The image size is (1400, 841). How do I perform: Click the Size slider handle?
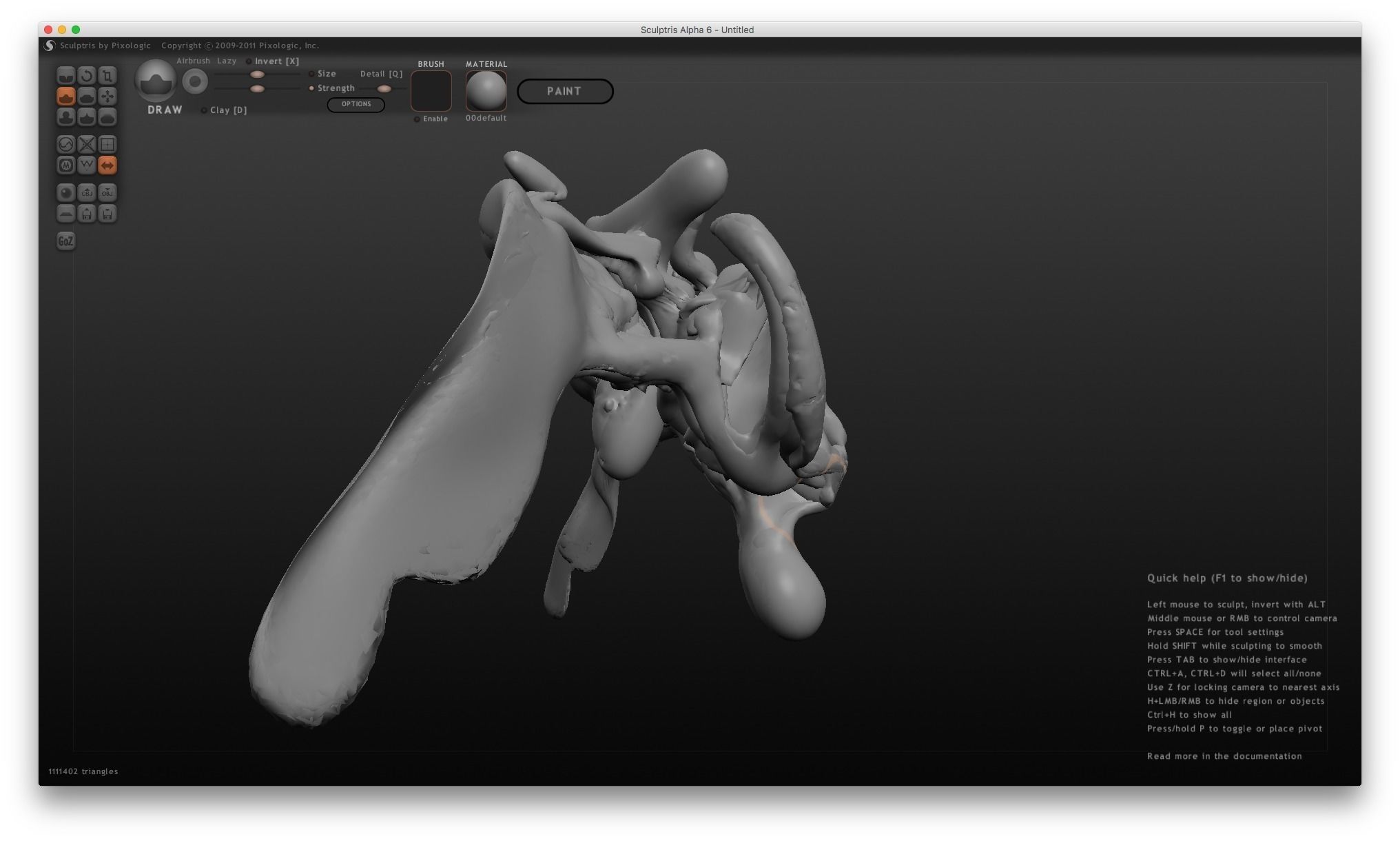tap(257, 74)
